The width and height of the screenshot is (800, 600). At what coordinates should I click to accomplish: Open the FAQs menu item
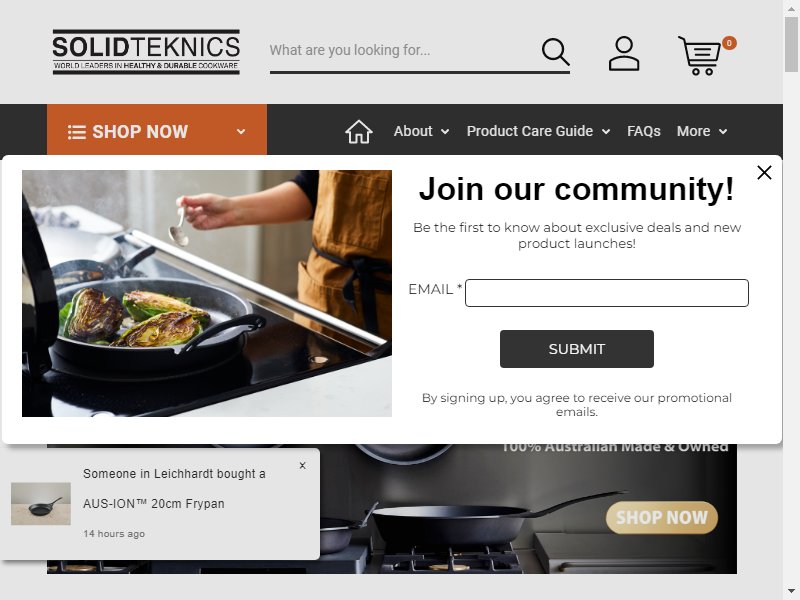coord(643,131)
